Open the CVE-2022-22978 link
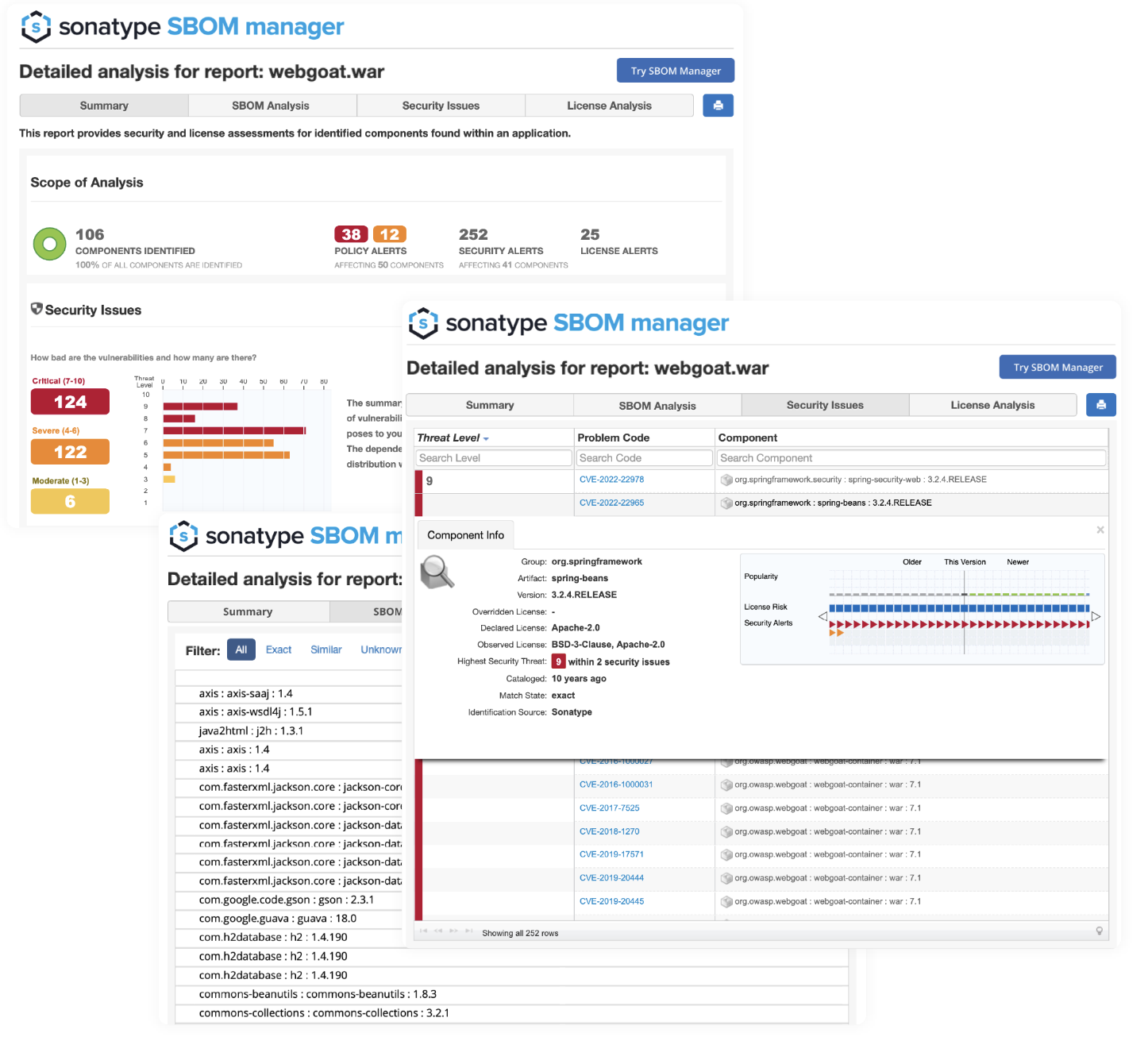The image size is (1148, 1037). coord(611,480)
